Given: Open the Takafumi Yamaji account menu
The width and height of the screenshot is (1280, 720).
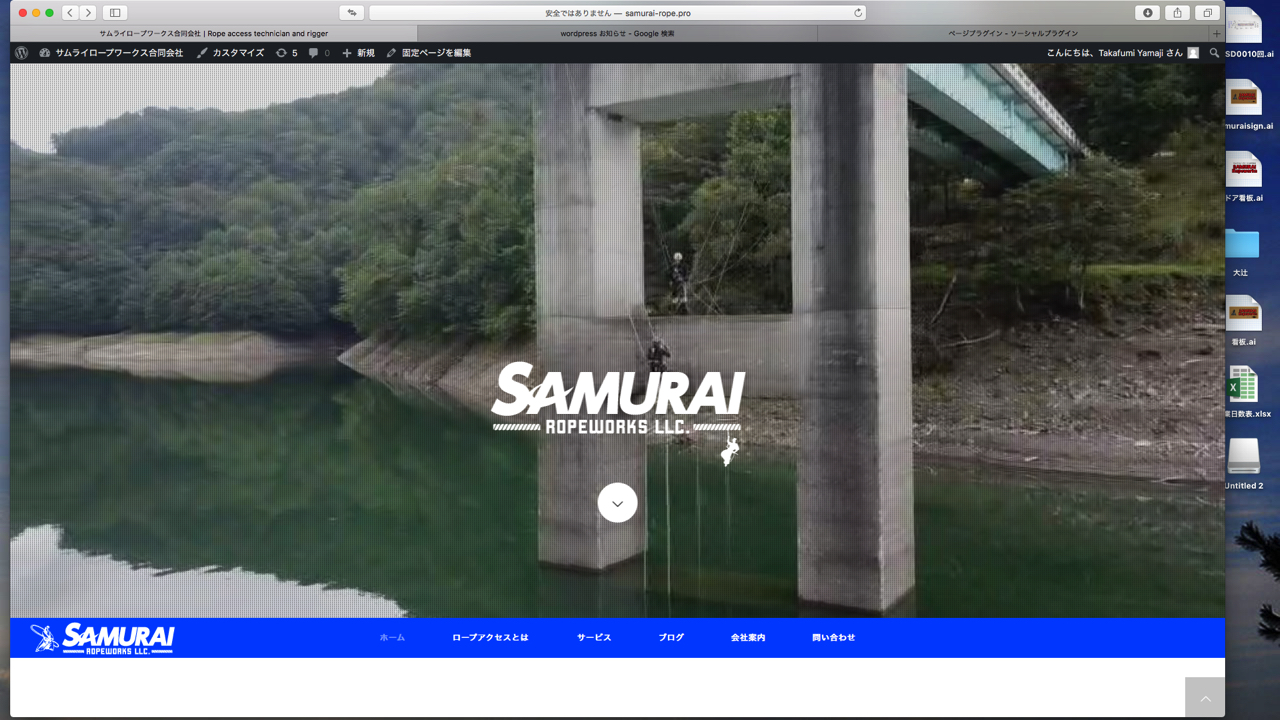Looking at the screenshot, I should 1121,53.
